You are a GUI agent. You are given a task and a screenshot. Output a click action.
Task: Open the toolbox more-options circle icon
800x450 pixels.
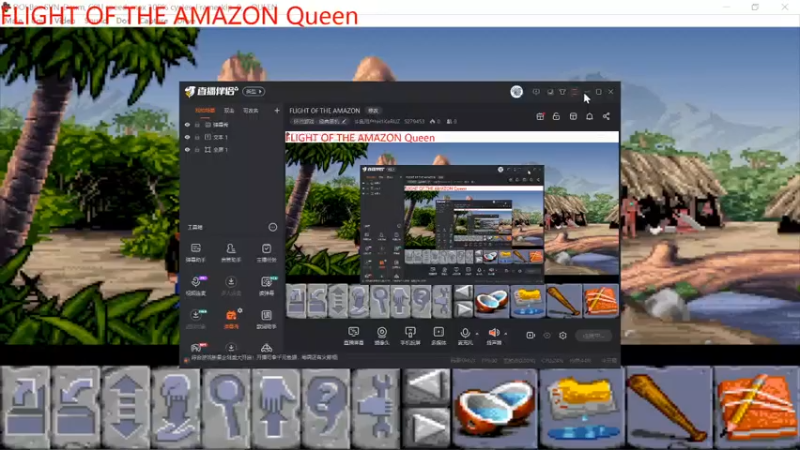click(273, 227)
